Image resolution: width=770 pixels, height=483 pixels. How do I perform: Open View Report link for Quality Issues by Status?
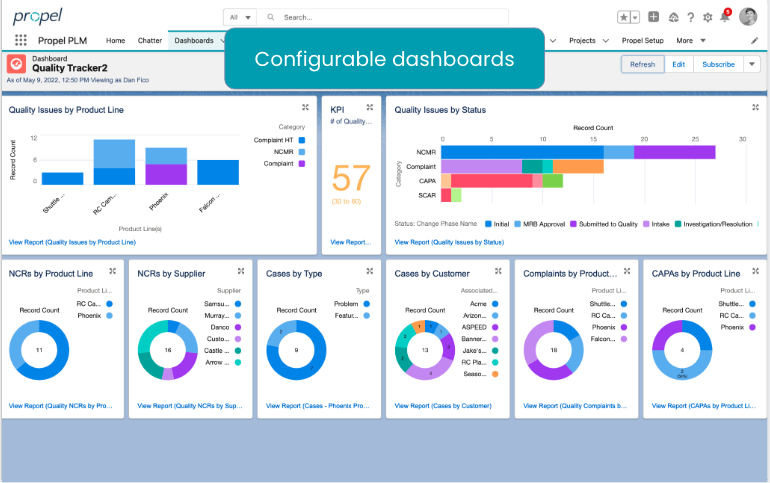[x=449, y=242]
